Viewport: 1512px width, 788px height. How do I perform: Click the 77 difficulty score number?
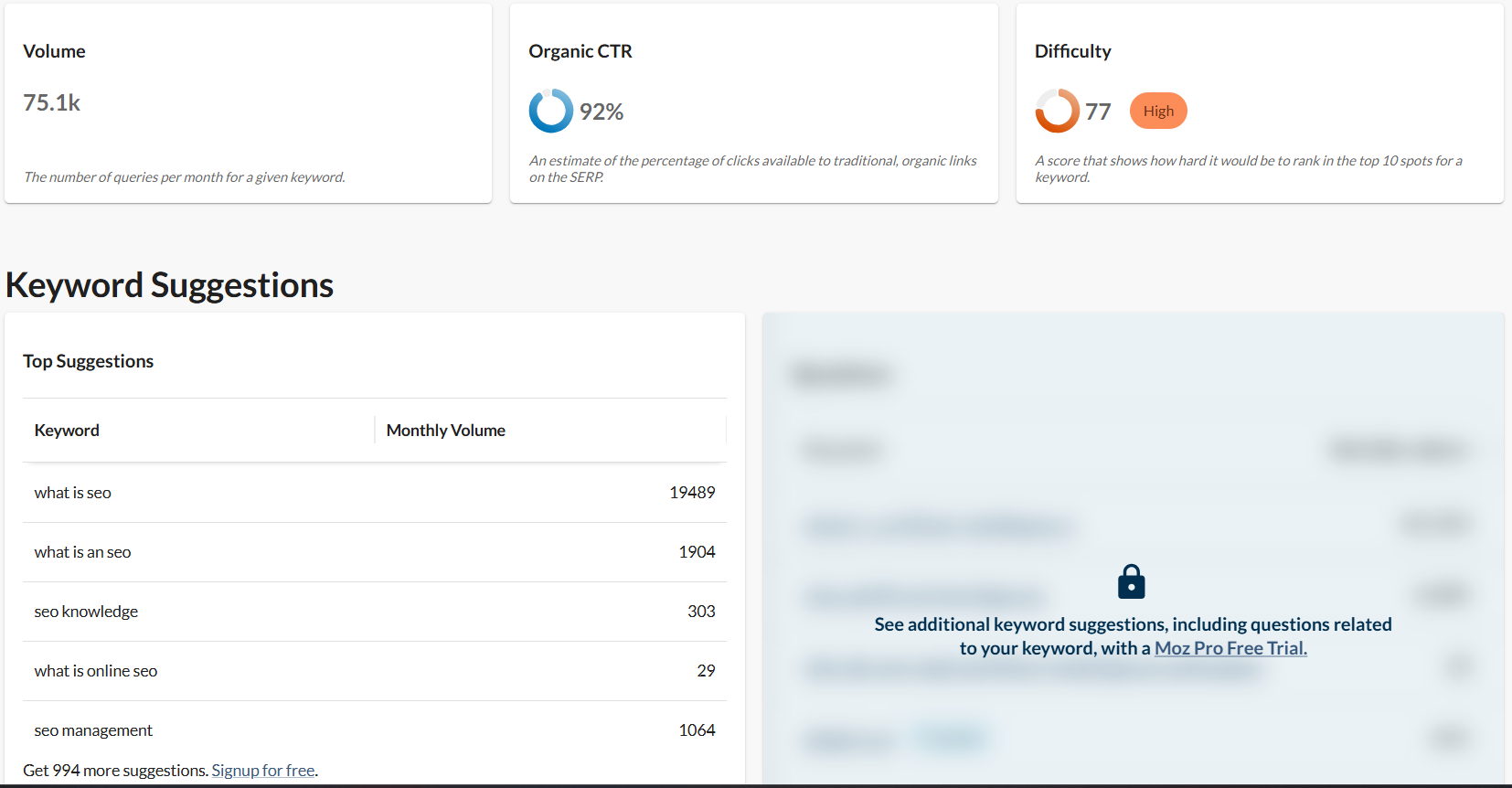1098,112
